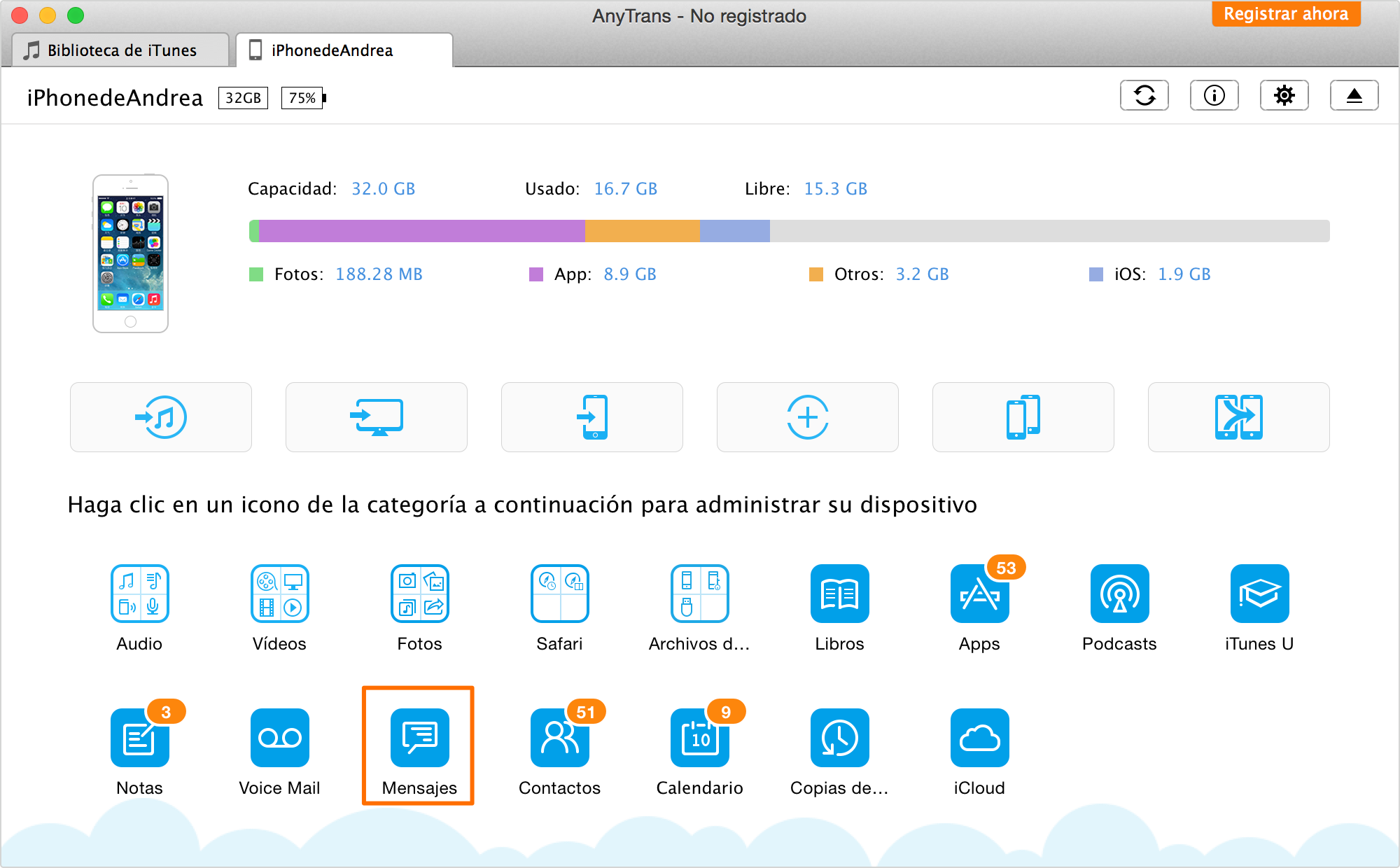
Task: Switch to the Biblioteca de iTunes tab
Action: [x=120, y=50]
